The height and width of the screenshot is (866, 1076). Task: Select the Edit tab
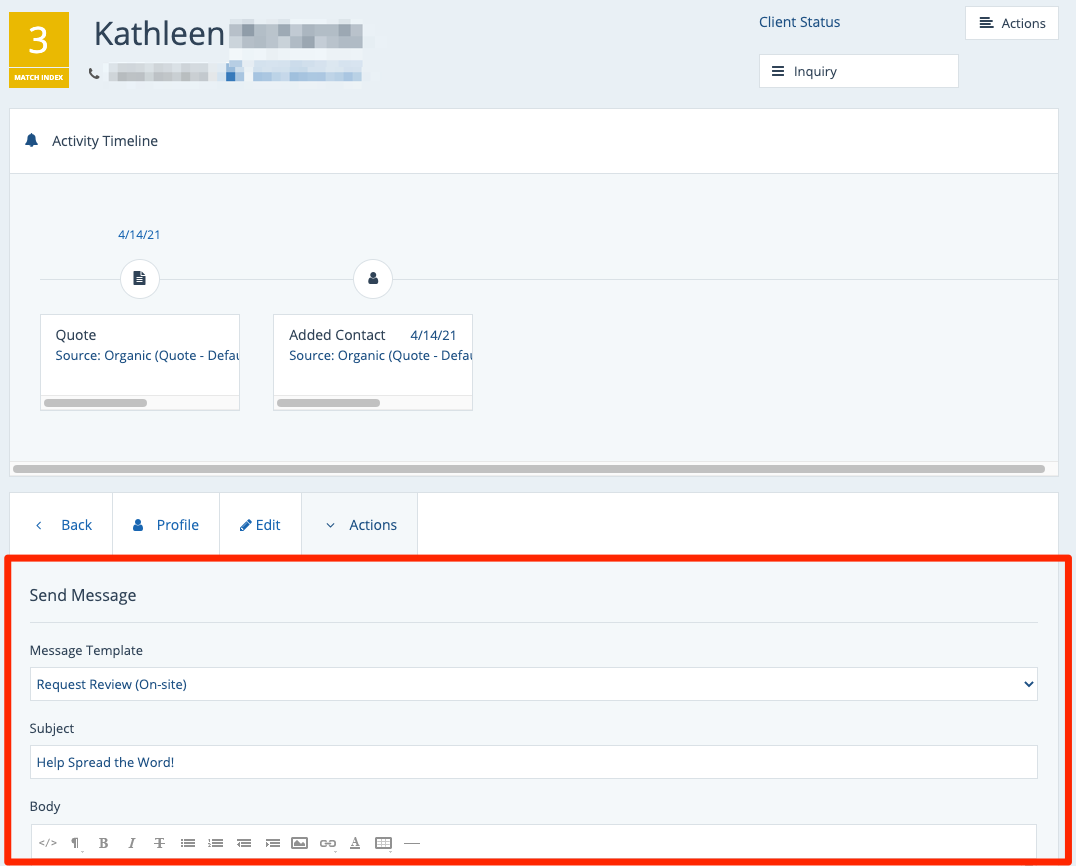(x=260, y=525)
